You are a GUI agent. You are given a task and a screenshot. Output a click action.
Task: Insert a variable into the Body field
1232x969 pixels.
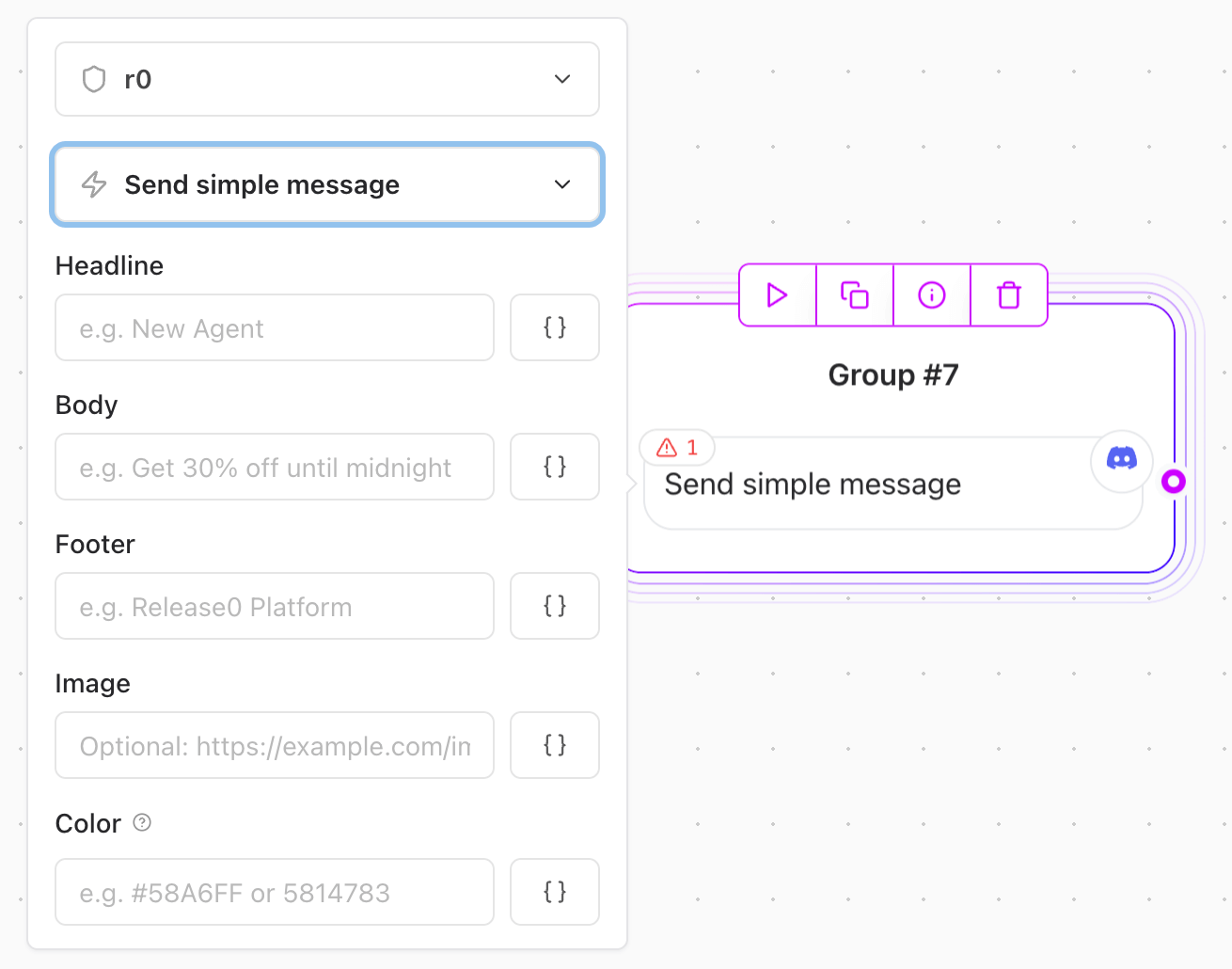tap(554, 467)
